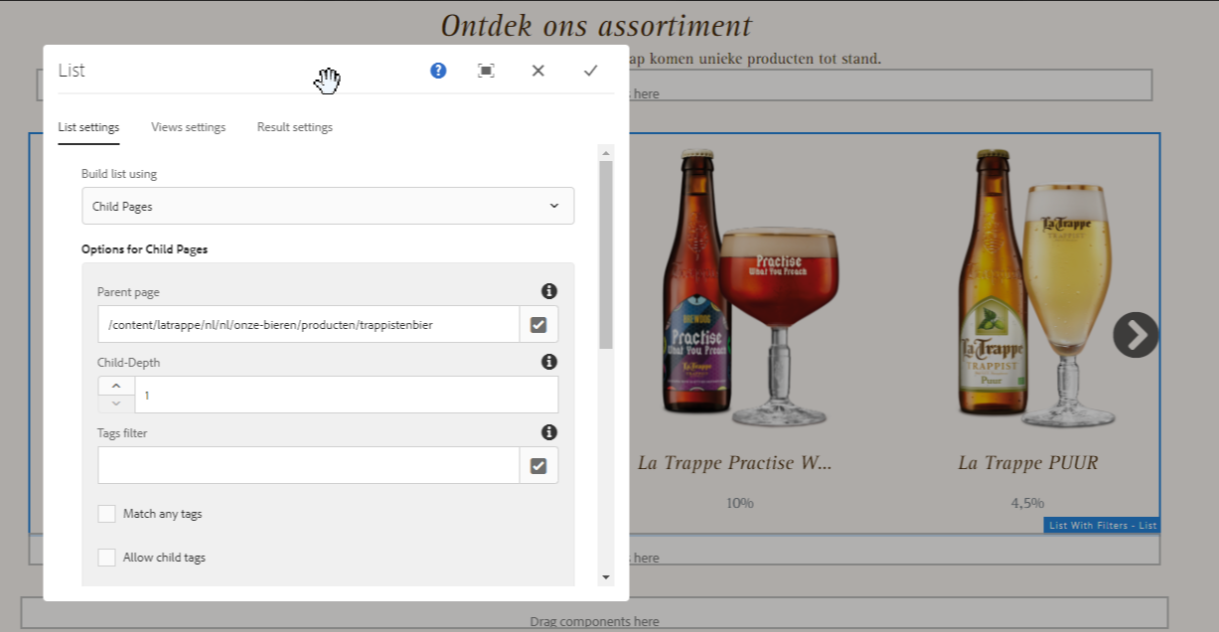Decrease Child-Depth with the down stepper
The image size is (1219, 632).
click(x=115, y=403)
